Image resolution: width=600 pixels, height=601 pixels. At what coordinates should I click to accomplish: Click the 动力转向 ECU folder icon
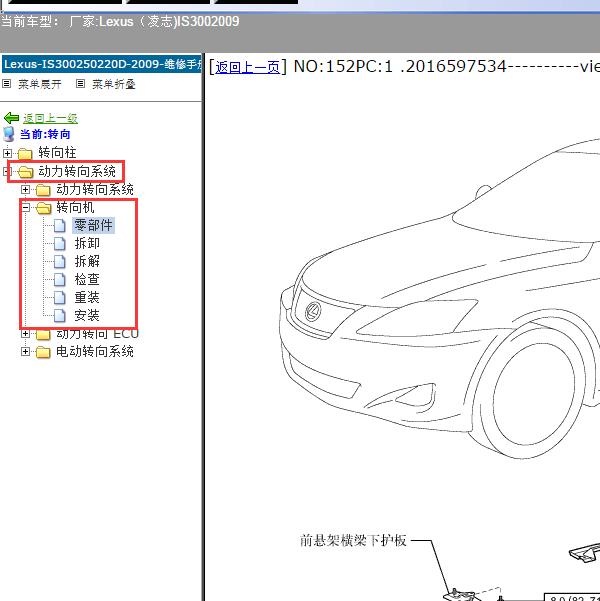pos(43,335)
